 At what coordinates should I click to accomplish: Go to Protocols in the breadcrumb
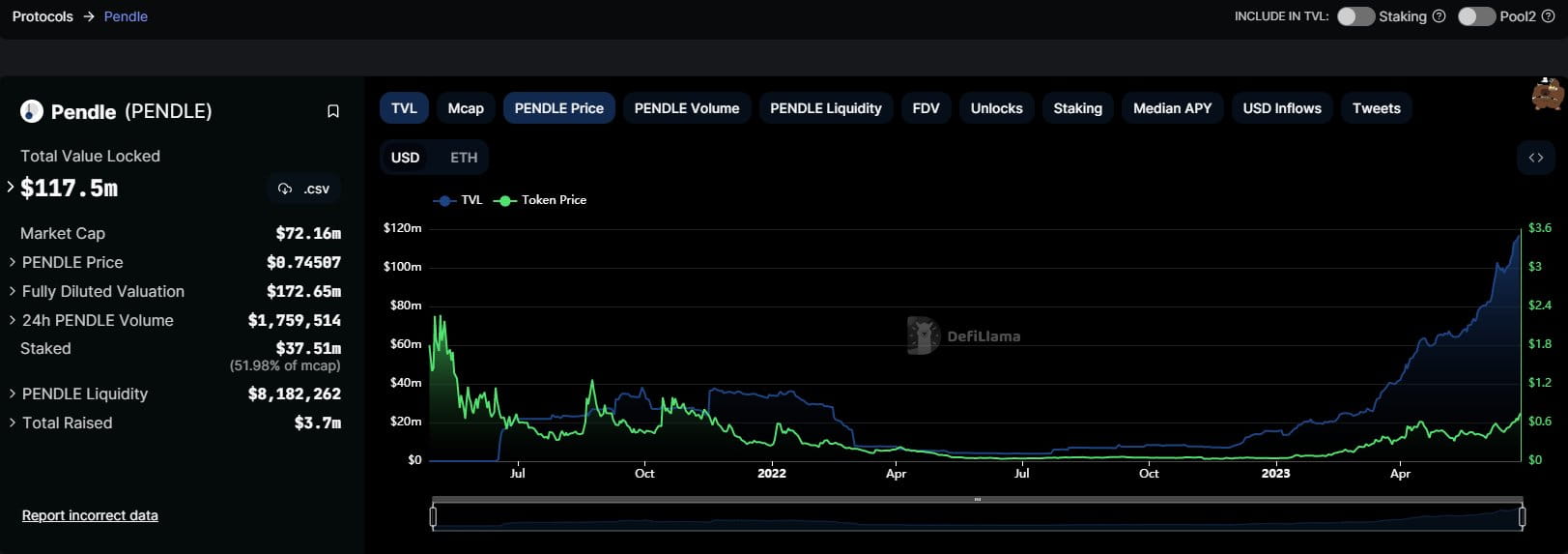point(43,16)
